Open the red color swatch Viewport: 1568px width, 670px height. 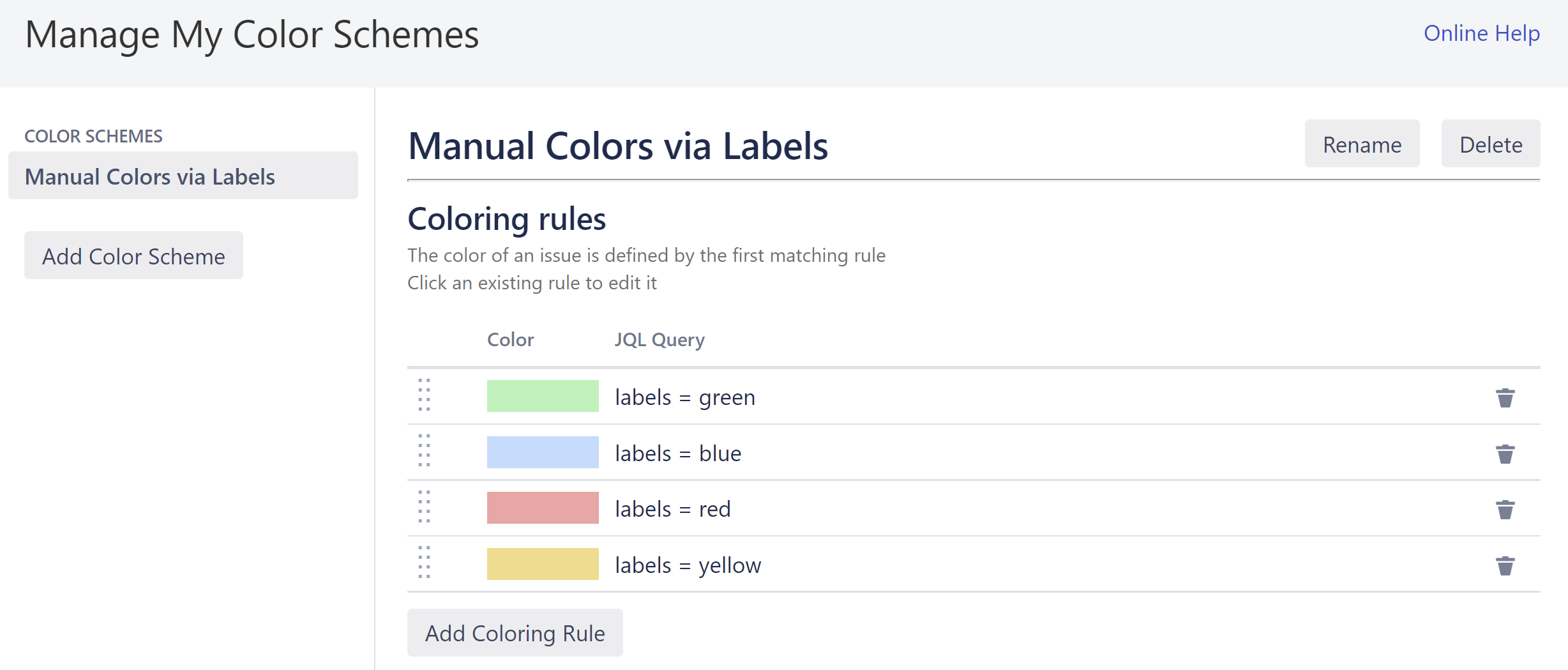(542, 508)
